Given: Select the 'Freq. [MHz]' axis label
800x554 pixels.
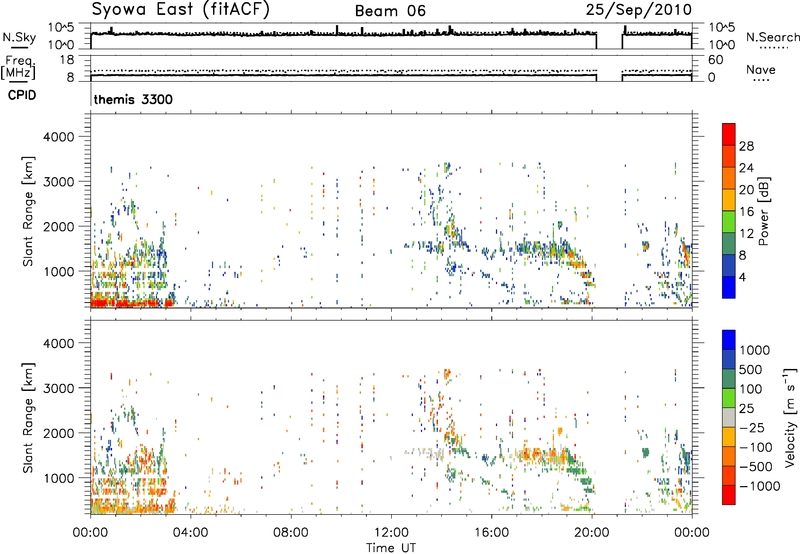Looking at the screenshot, I should pos(18,68).
